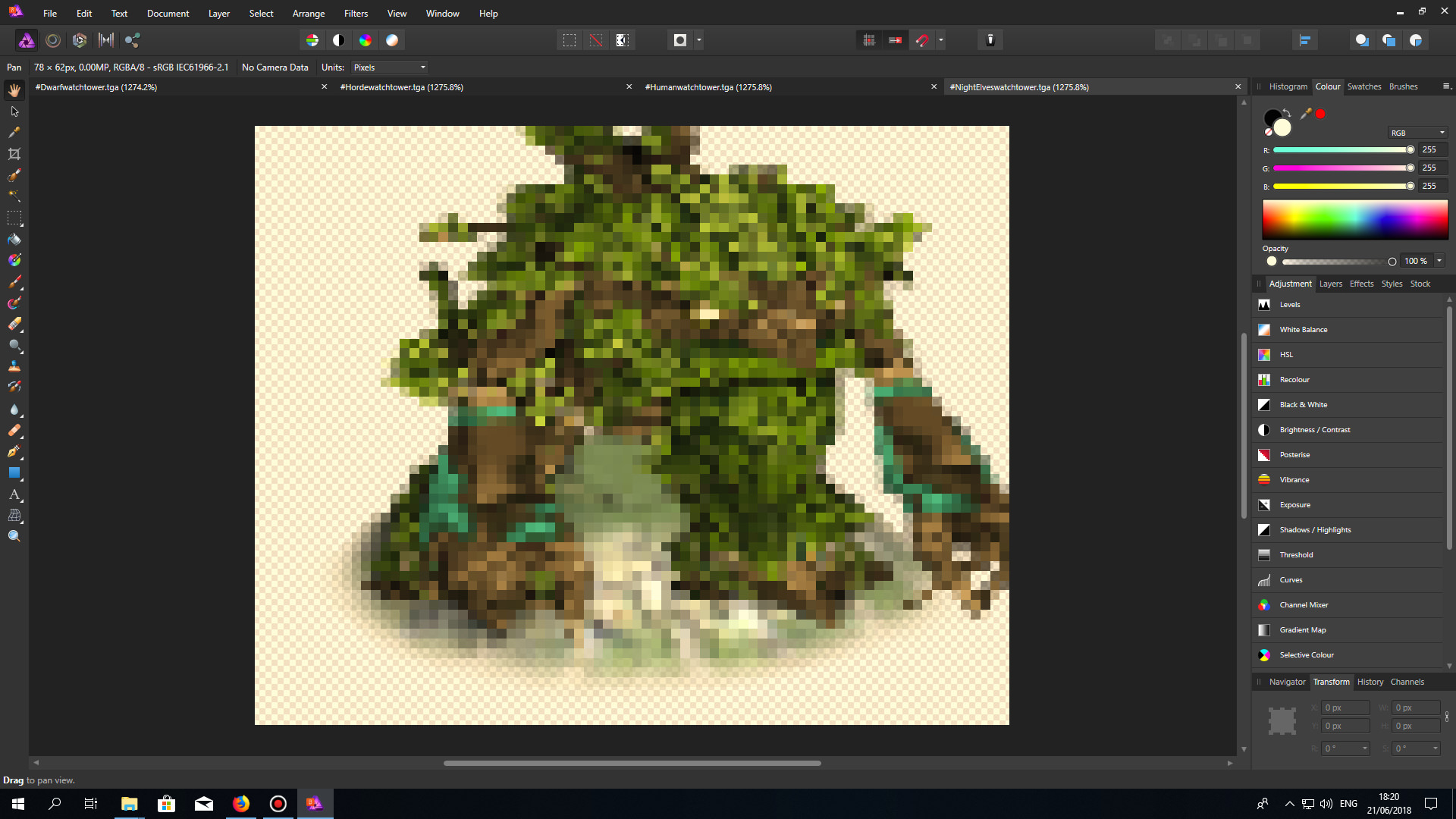Viewport: 1456px width, 819px height.
Task: Open the Swatches panel tab
Action: point(1363,86)
